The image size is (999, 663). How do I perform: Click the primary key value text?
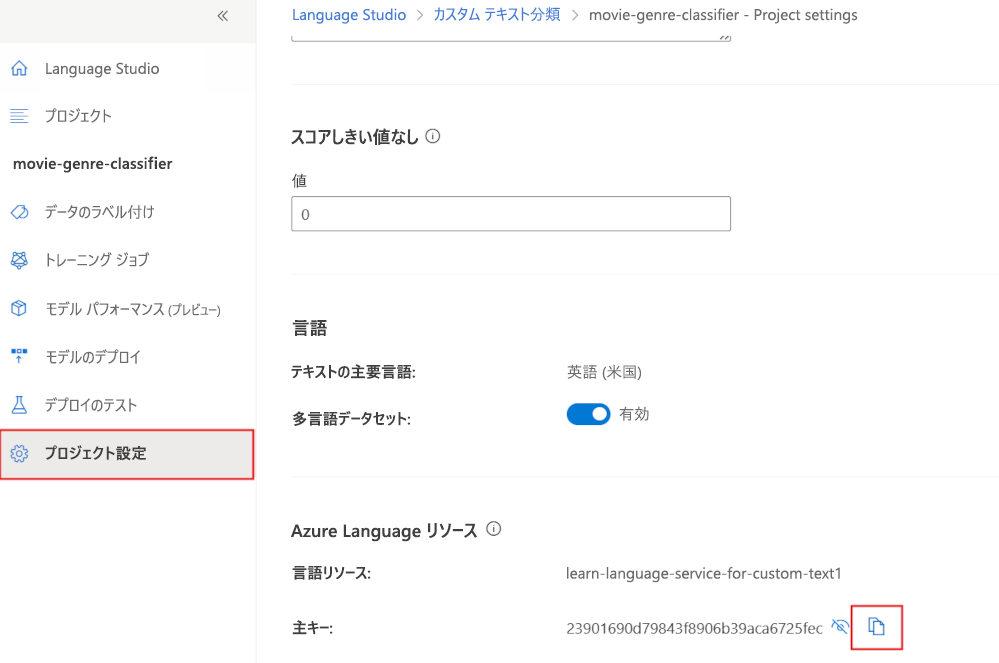(694, 629)
